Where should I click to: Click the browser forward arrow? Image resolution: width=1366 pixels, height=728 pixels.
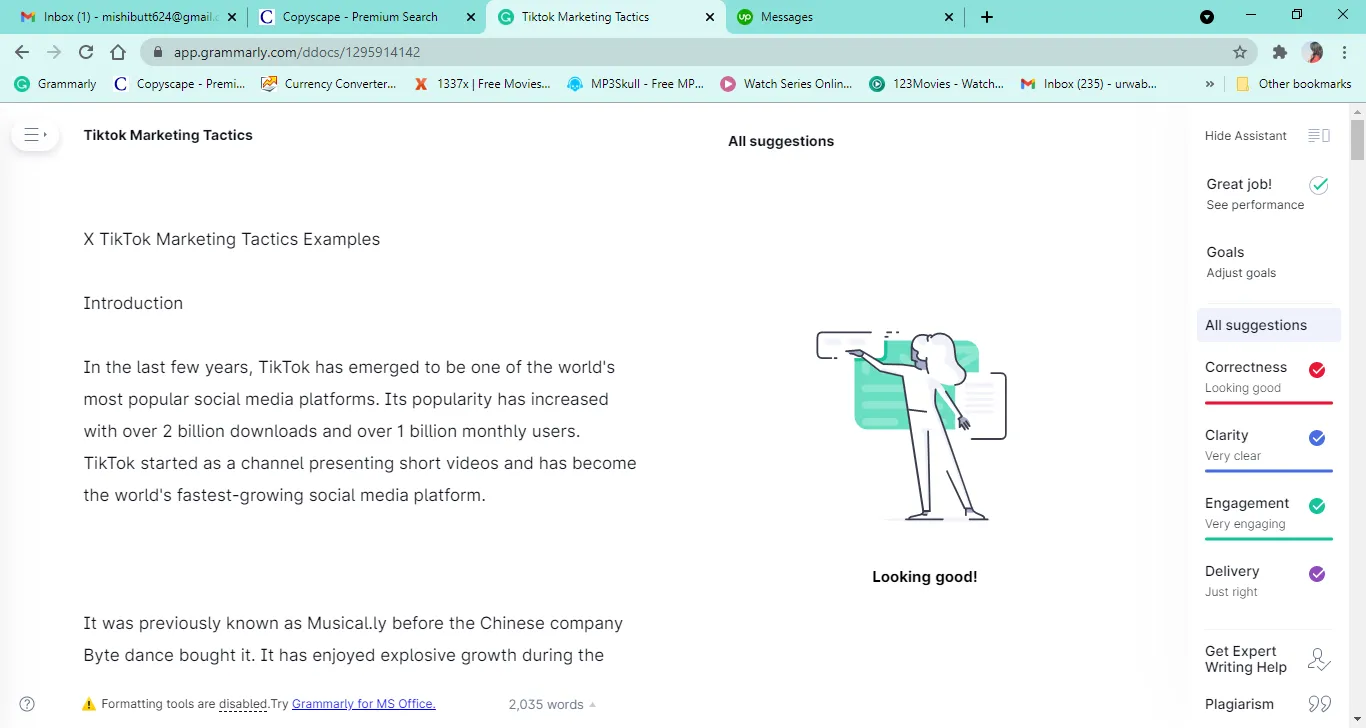pyautogui.click(x=54, y=52)
